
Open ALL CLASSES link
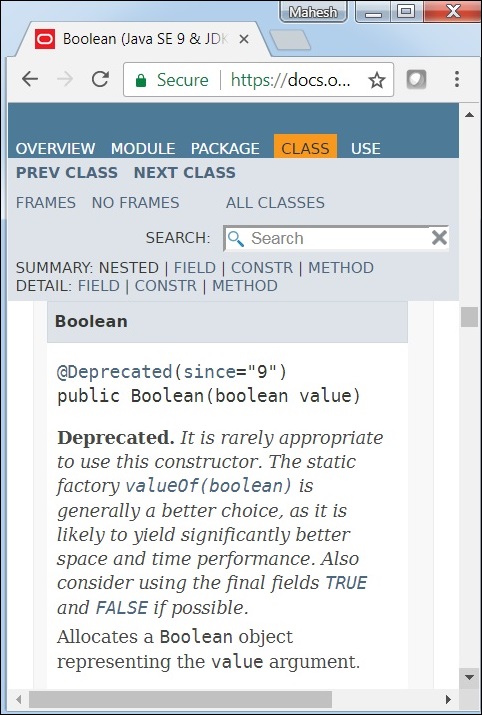(x=275, y=202)
